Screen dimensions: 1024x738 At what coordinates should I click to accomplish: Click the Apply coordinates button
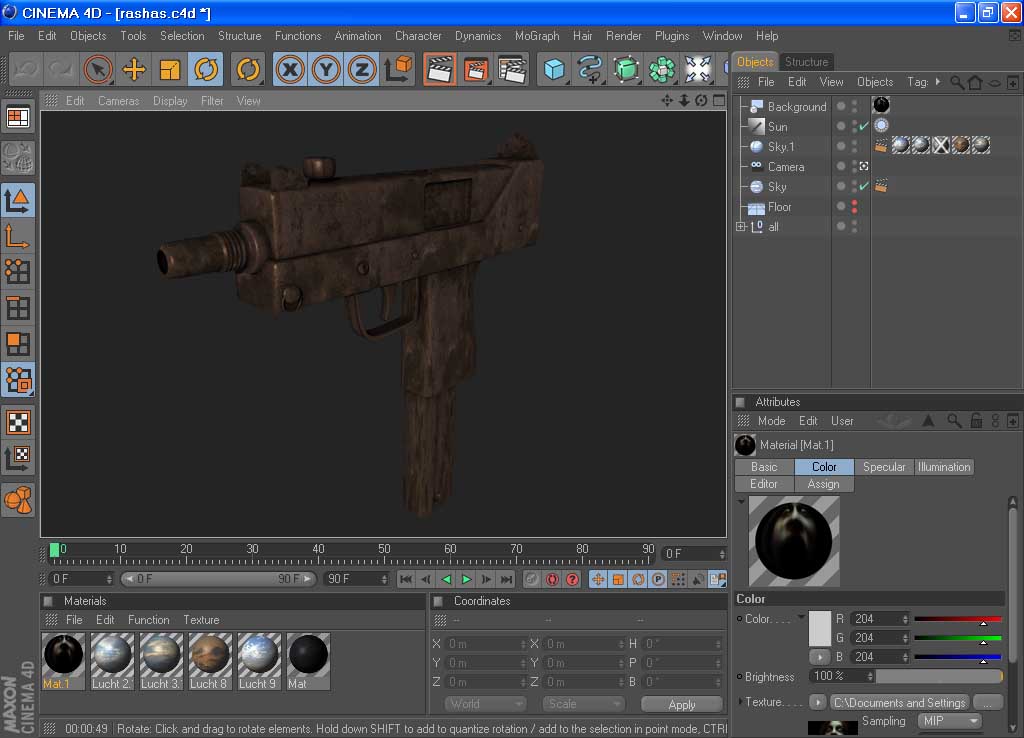click(x=682, y=704)
